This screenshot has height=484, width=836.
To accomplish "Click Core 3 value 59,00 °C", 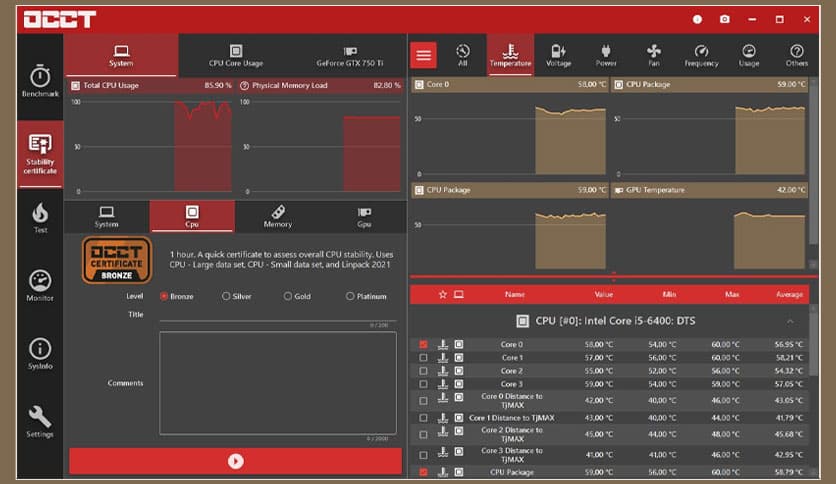I will click(x=599, y=384).
